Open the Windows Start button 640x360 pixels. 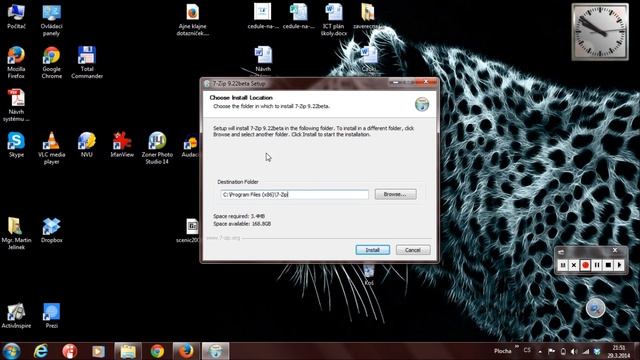[11, 351]
